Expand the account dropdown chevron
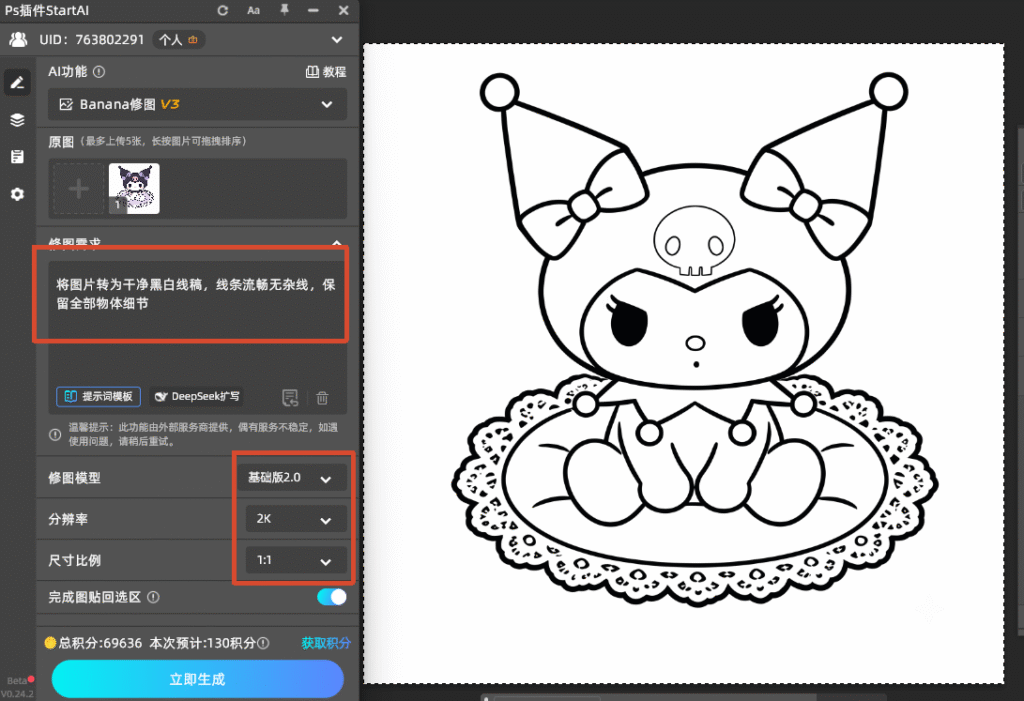 (337, 40)
